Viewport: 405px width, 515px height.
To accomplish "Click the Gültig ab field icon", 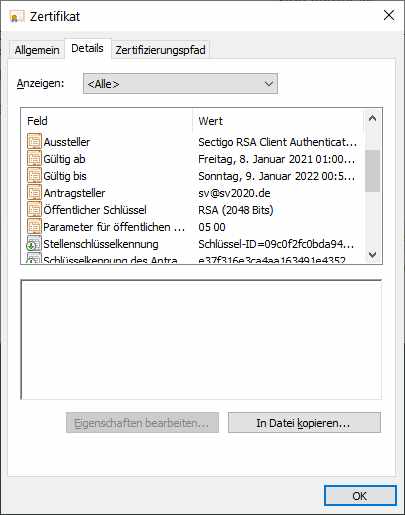I will tap(34, 159).
